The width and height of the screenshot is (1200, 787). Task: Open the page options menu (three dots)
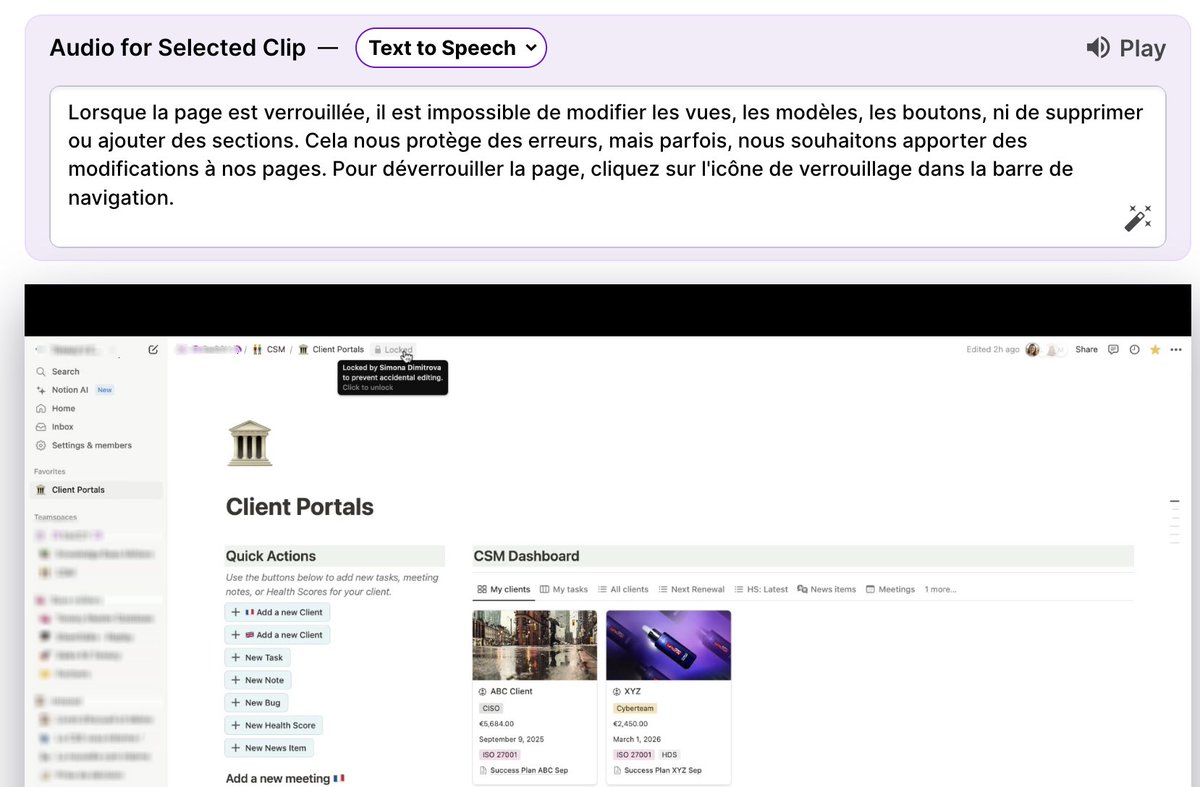point(1176,349)
